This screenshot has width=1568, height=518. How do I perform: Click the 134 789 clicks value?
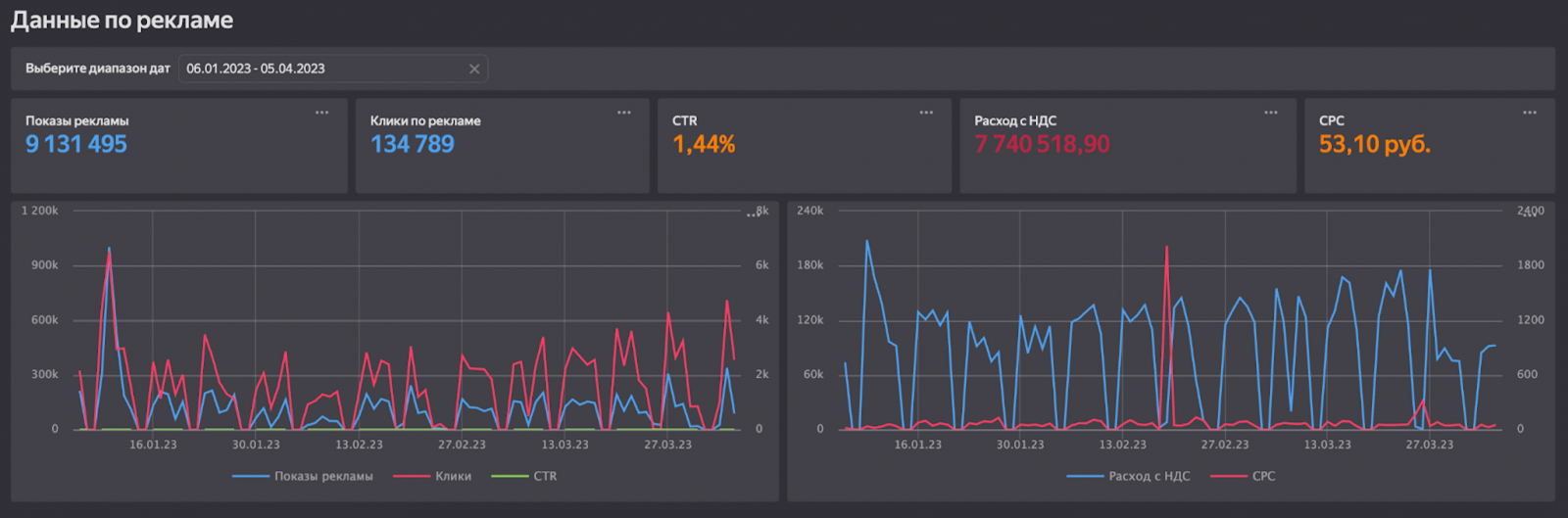413,144
